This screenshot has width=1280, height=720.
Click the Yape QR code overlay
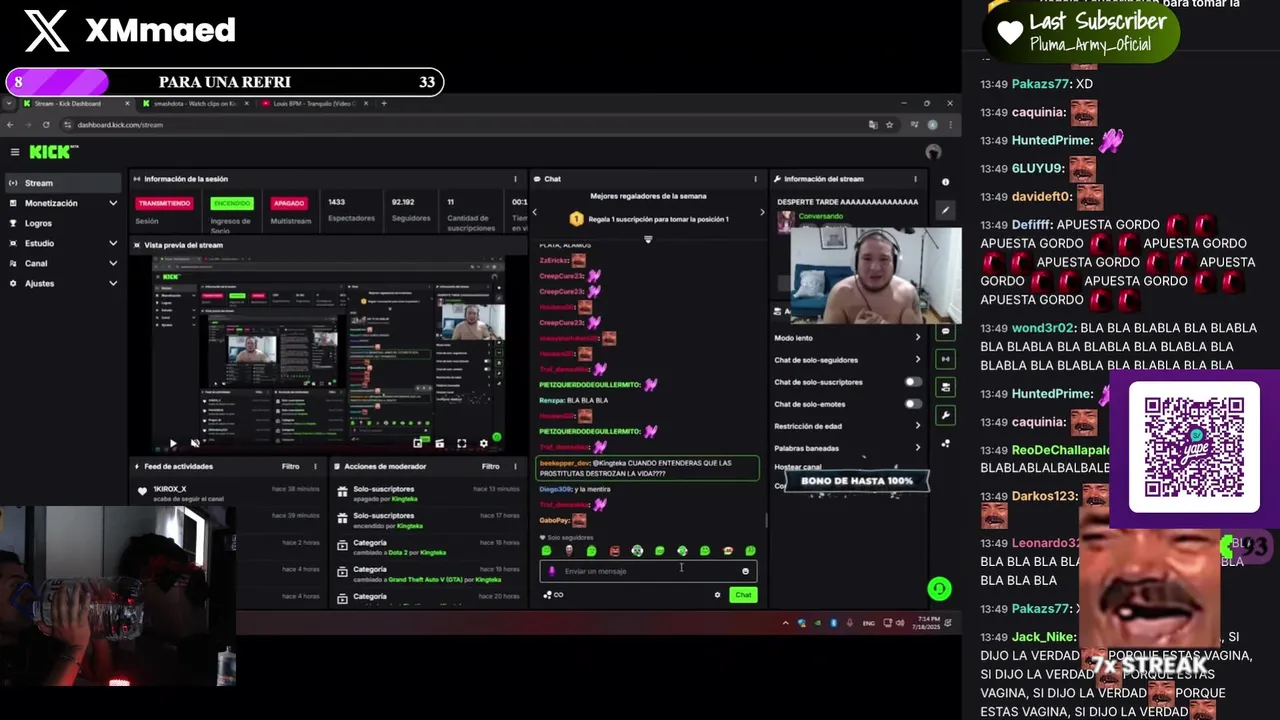click(x=1195, y=447)
